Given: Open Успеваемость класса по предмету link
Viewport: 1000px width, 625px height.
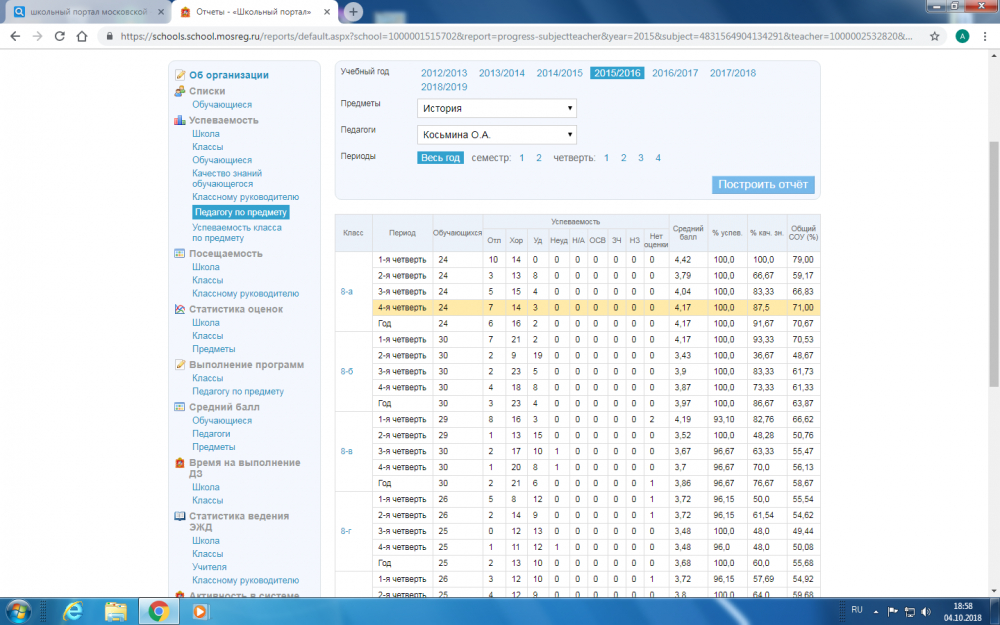Looking at the screenshot, I should tap(237, 232).
